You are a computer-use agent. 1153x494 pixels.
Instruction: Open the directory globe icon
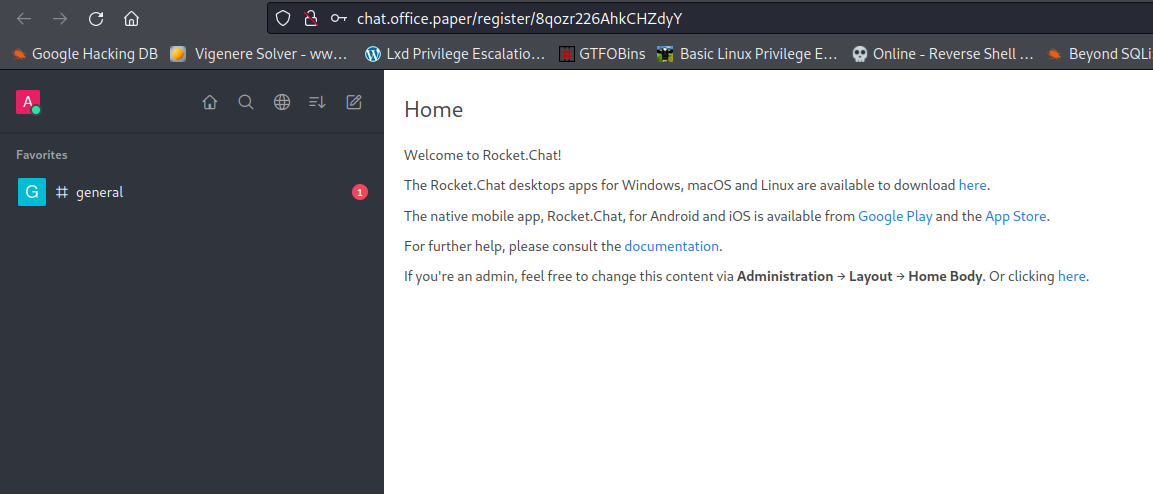coord(282,102)
